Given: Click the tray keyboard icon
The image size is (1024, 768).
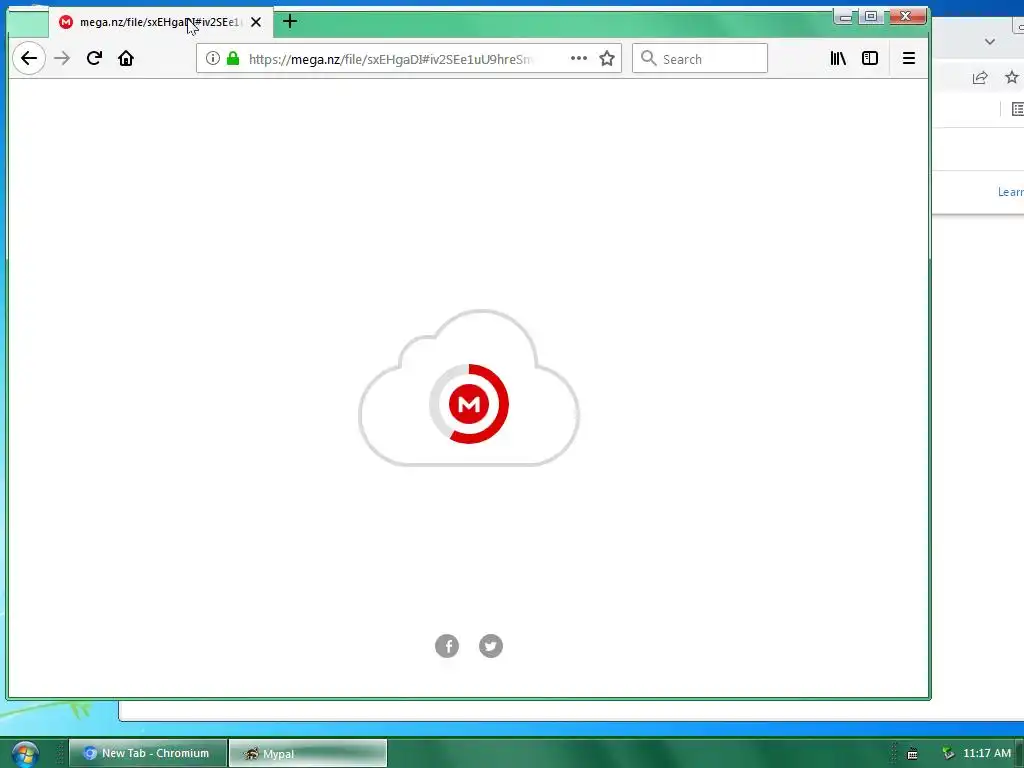Looking at the screenshot, I should click(x=912, y=754).
